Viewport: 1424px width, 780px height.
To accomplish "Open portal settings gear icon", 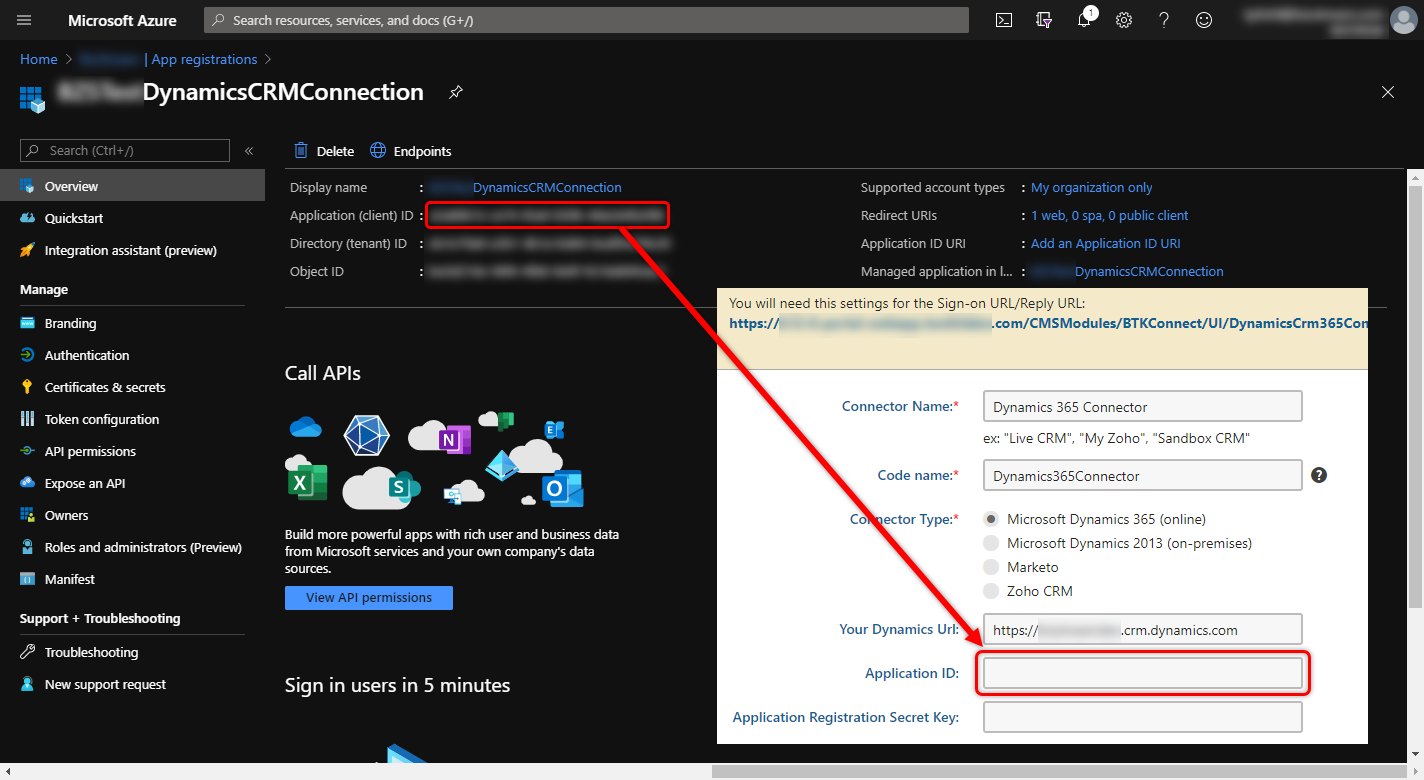I will pos(1124,20).
